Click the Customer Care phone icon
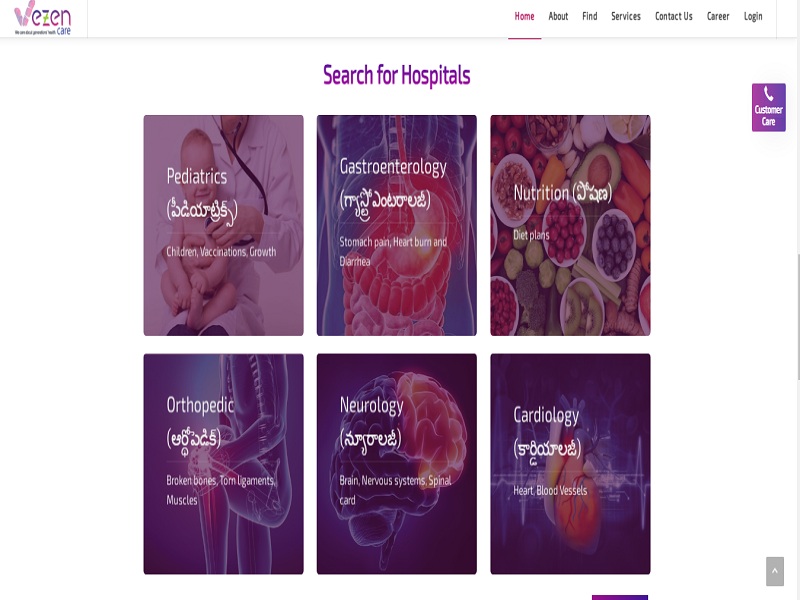800x600 pixels. coord(768,94)
